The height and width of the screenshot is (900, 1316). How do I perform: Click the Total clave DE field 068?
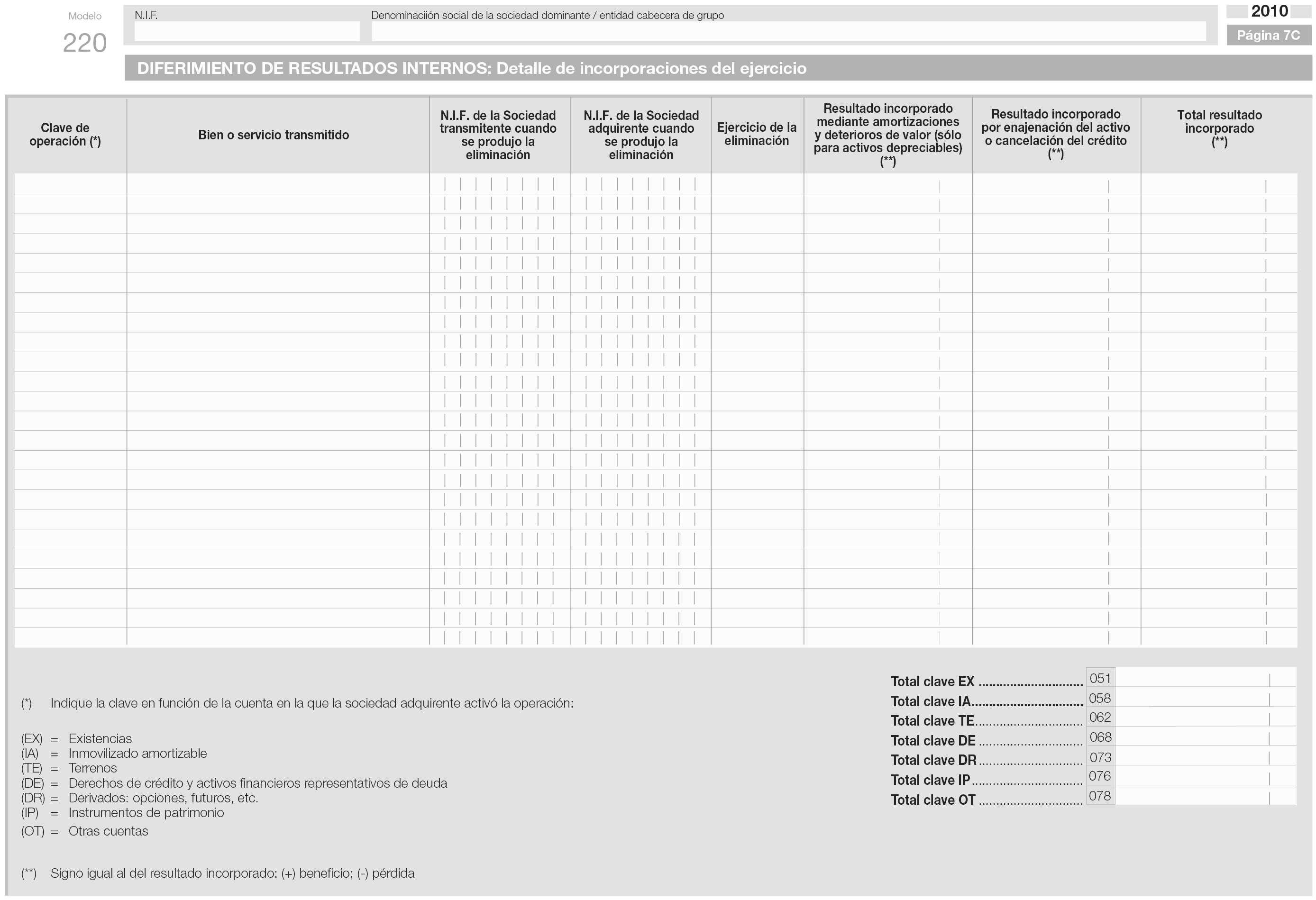(x=1206, y=737)
